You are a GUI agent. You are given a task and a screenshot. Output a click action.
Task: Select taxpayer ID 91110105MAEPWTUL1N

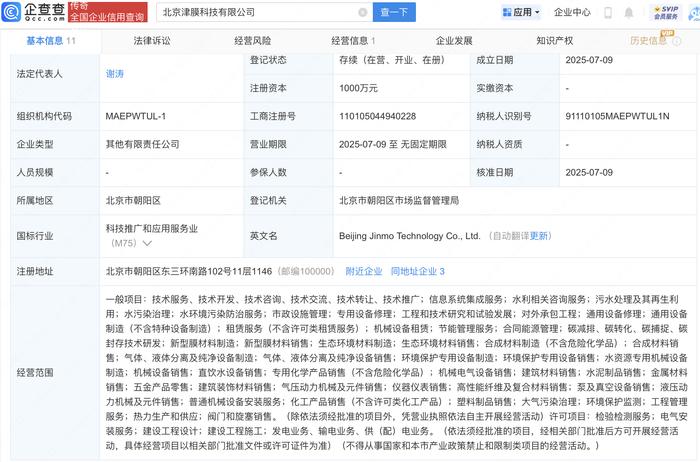pos(617,117)
